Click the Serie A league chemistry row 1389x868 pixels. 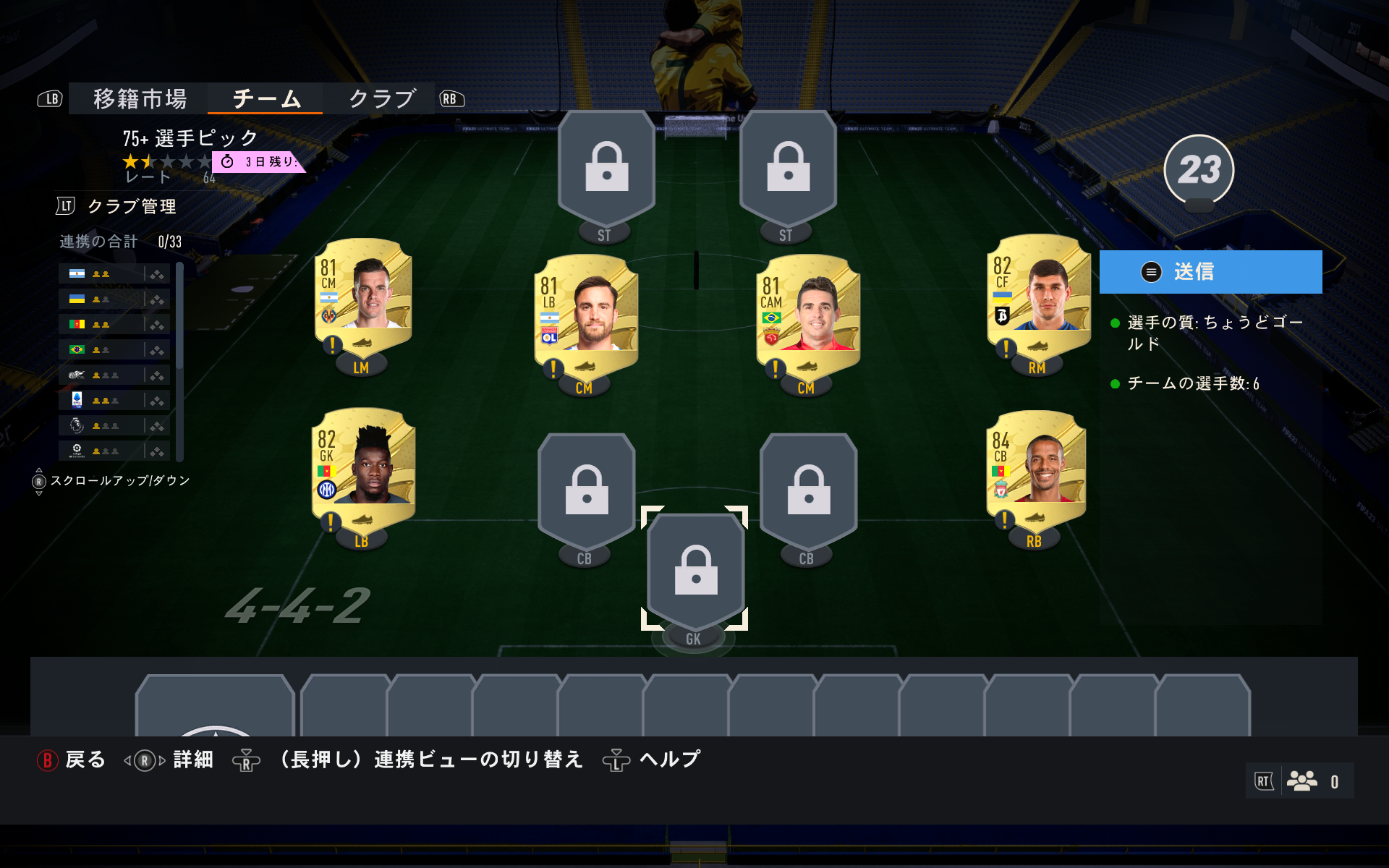tap(114, 401)
